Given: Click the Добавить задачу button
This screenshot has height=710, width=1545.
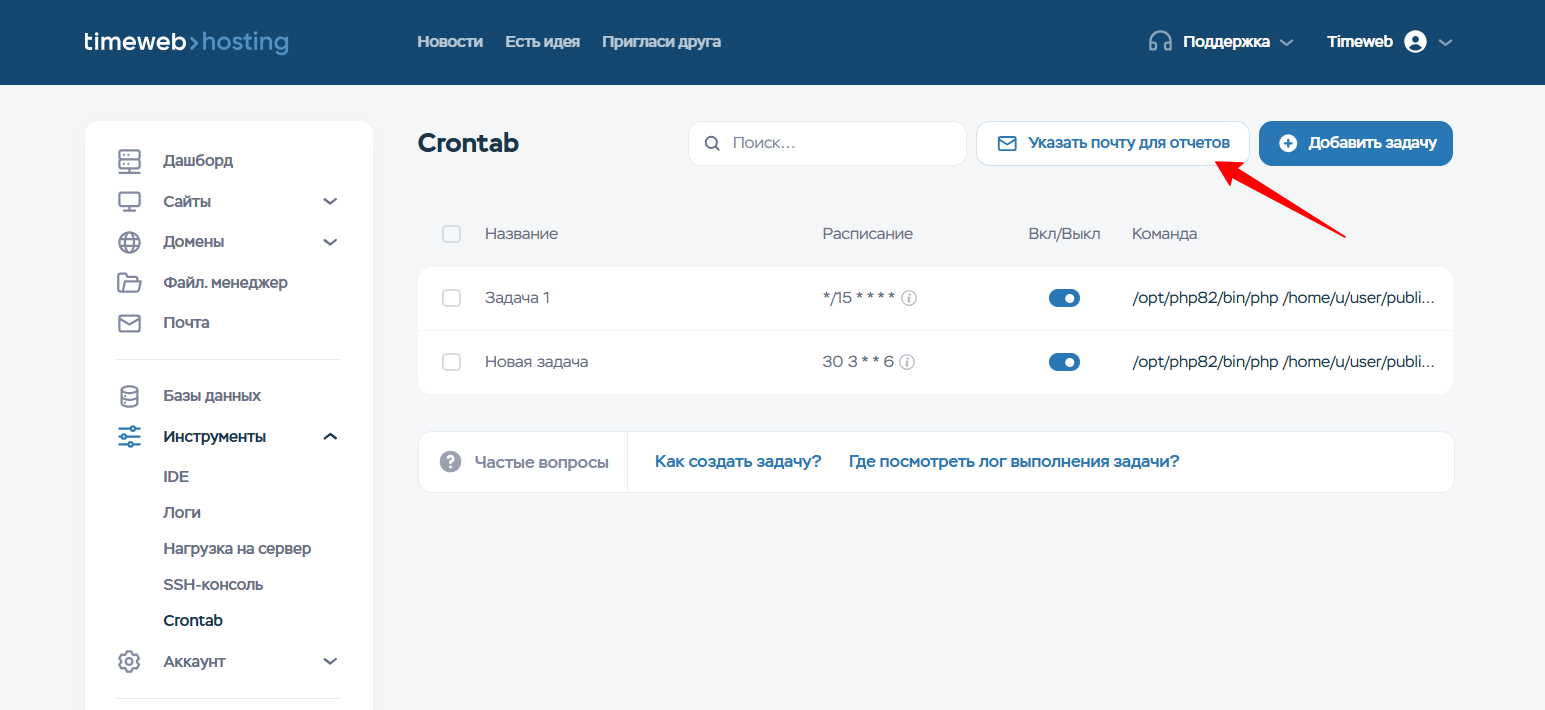Looking at the screenshot, I should [1355, 143].
